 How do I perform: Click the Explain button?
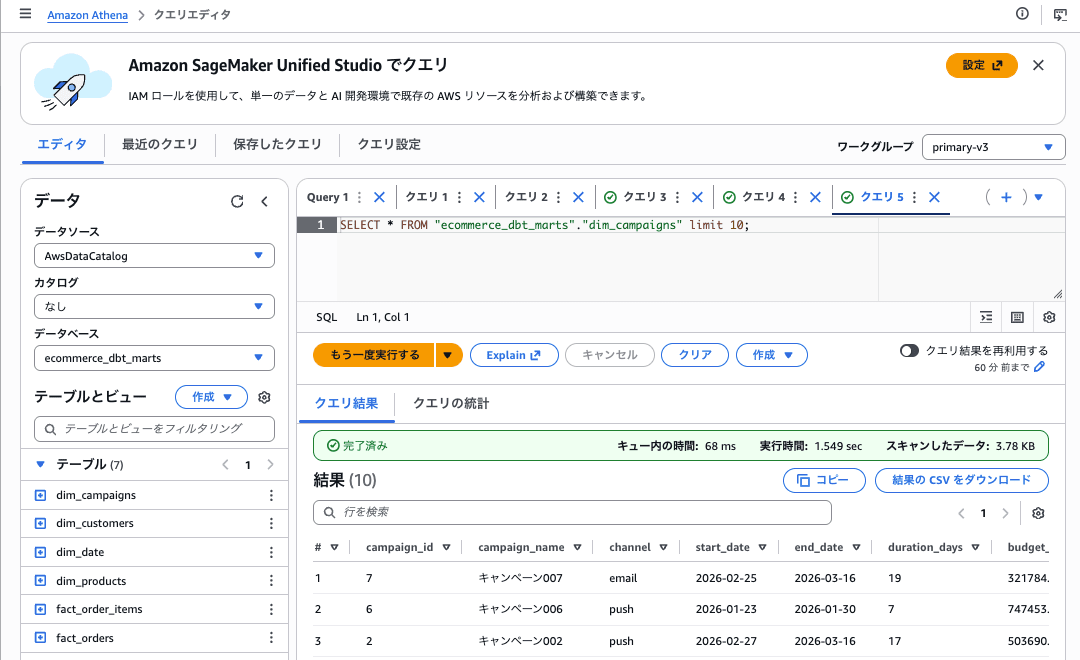tap(514, 355)
